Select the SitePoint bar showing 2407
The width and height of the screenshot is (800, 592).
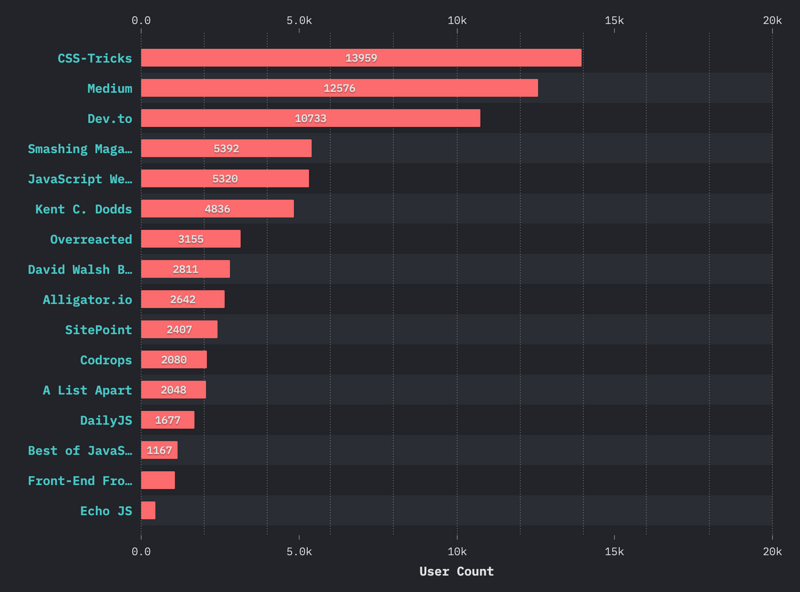[179, 329]
